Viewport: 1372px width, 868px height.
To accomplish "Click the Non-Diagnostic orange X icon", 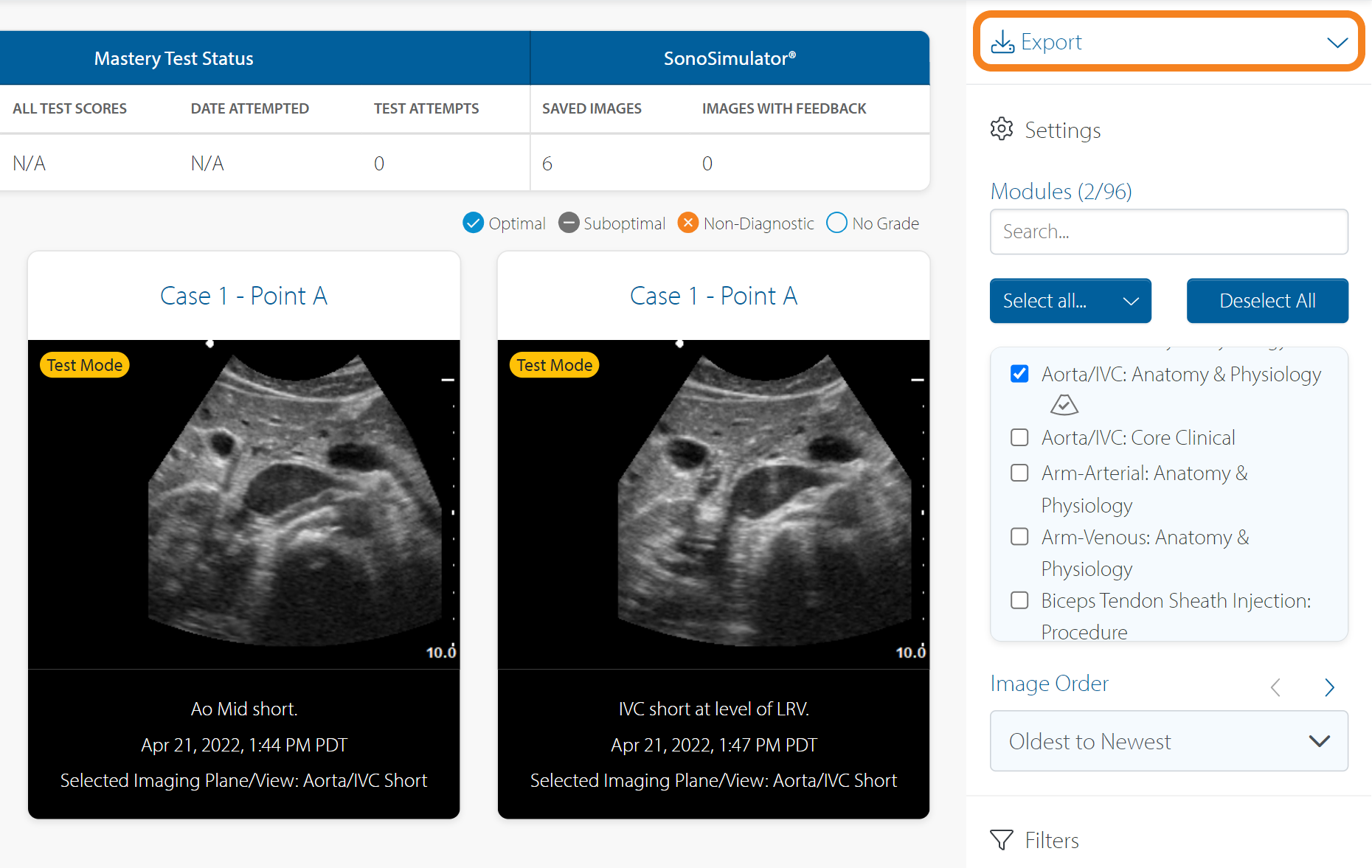I will click(687, 223).
